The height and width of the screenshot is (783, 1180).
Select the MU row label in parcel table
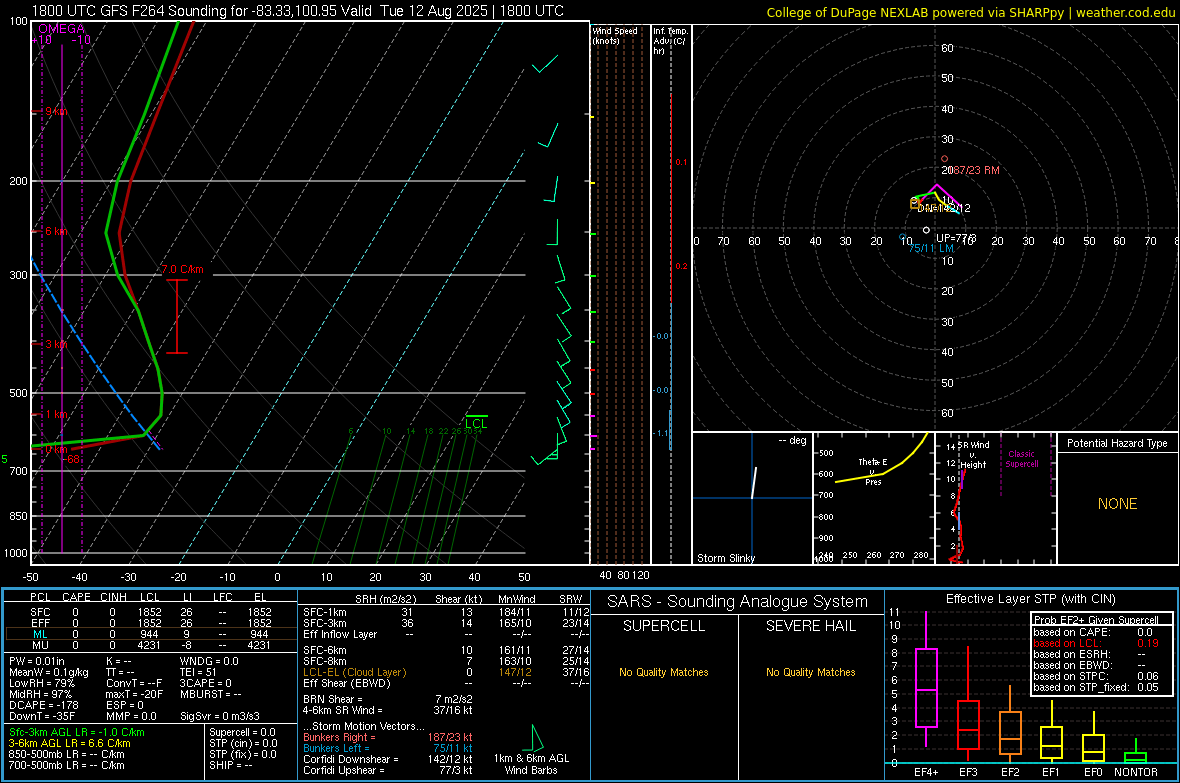click(40, 645)
